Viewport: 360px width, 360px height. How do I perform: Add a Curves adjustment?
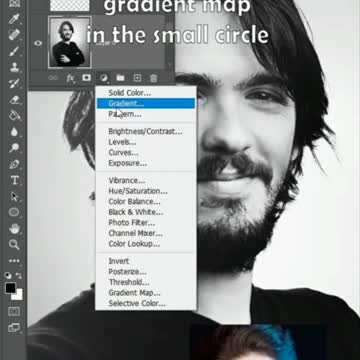click(123, 153)
